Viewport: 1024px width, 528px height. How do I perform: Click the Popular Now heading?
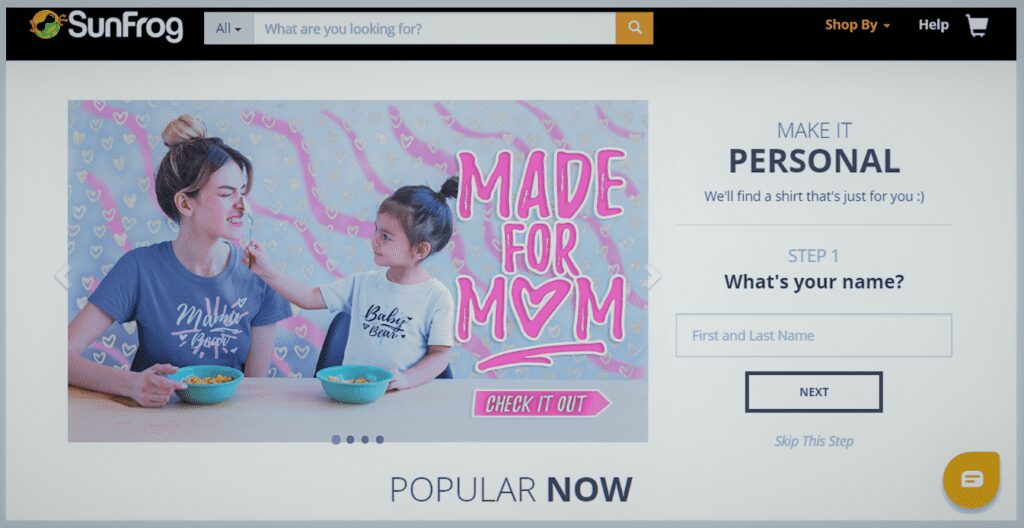[x=511, y=489]
